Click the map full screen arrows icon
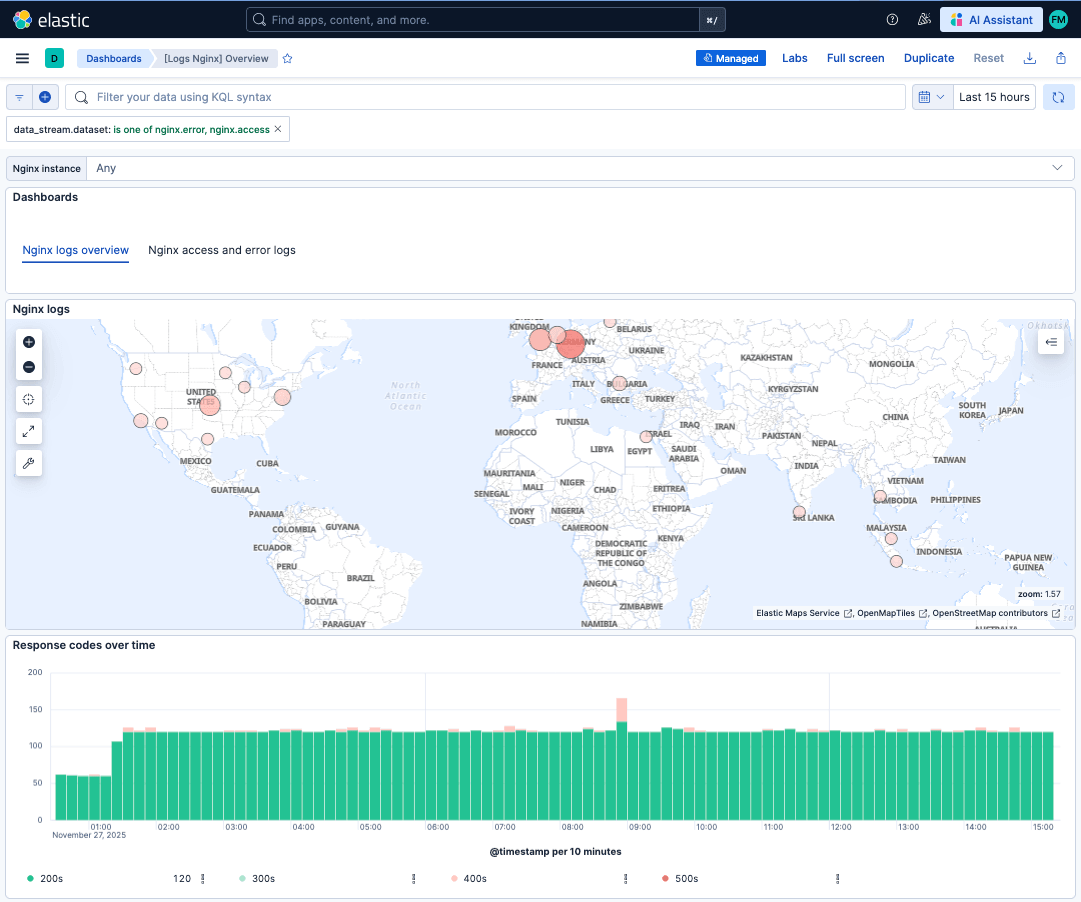1081x902 pixels. tap(29, 431)
